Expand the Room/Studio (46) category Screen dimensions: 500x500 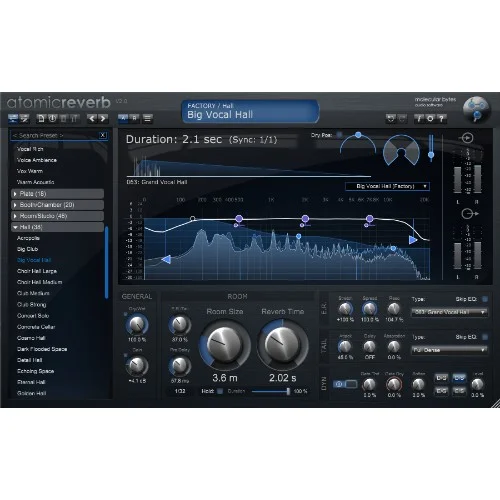[58, 216]
